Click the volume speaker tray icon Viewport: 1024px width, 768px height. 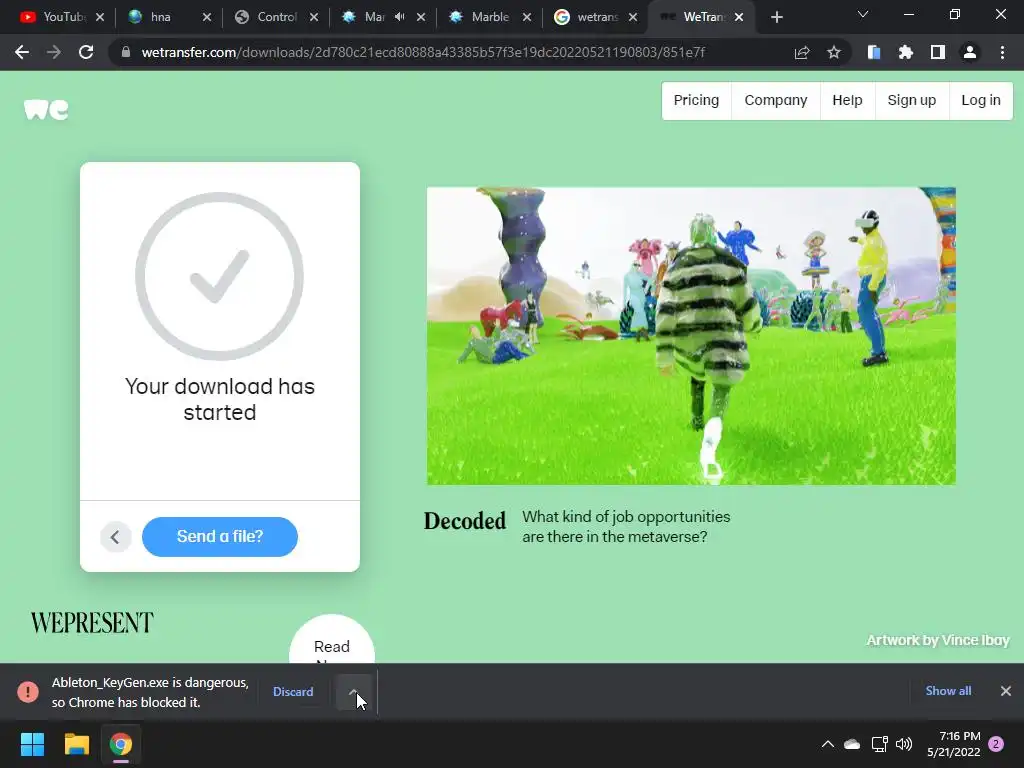pyautogui.click(x=904, y=744)
